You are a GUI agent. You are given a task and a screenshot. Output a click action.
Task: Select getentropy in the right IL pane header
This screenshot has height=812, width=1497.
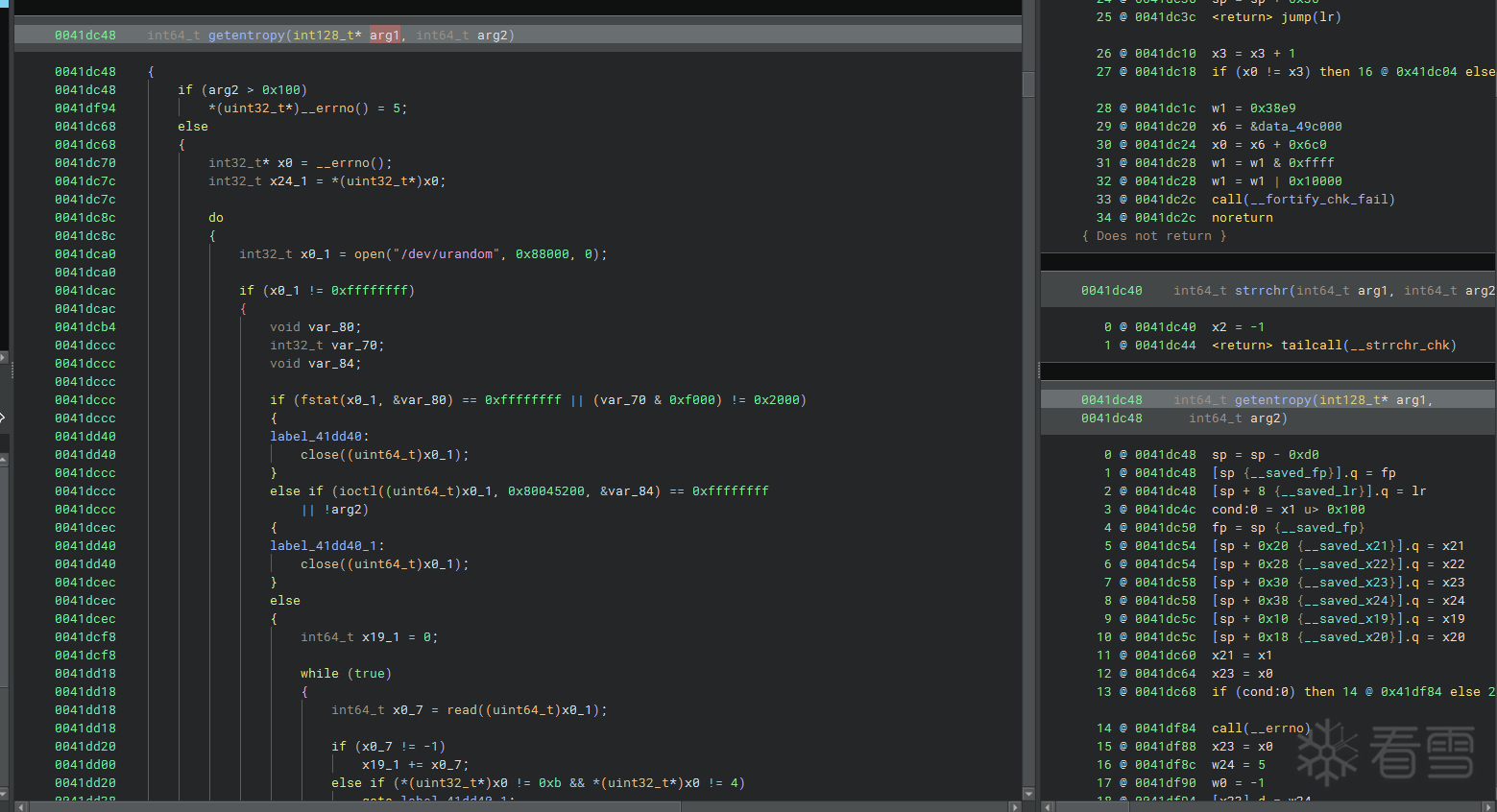pos(1273,400)
